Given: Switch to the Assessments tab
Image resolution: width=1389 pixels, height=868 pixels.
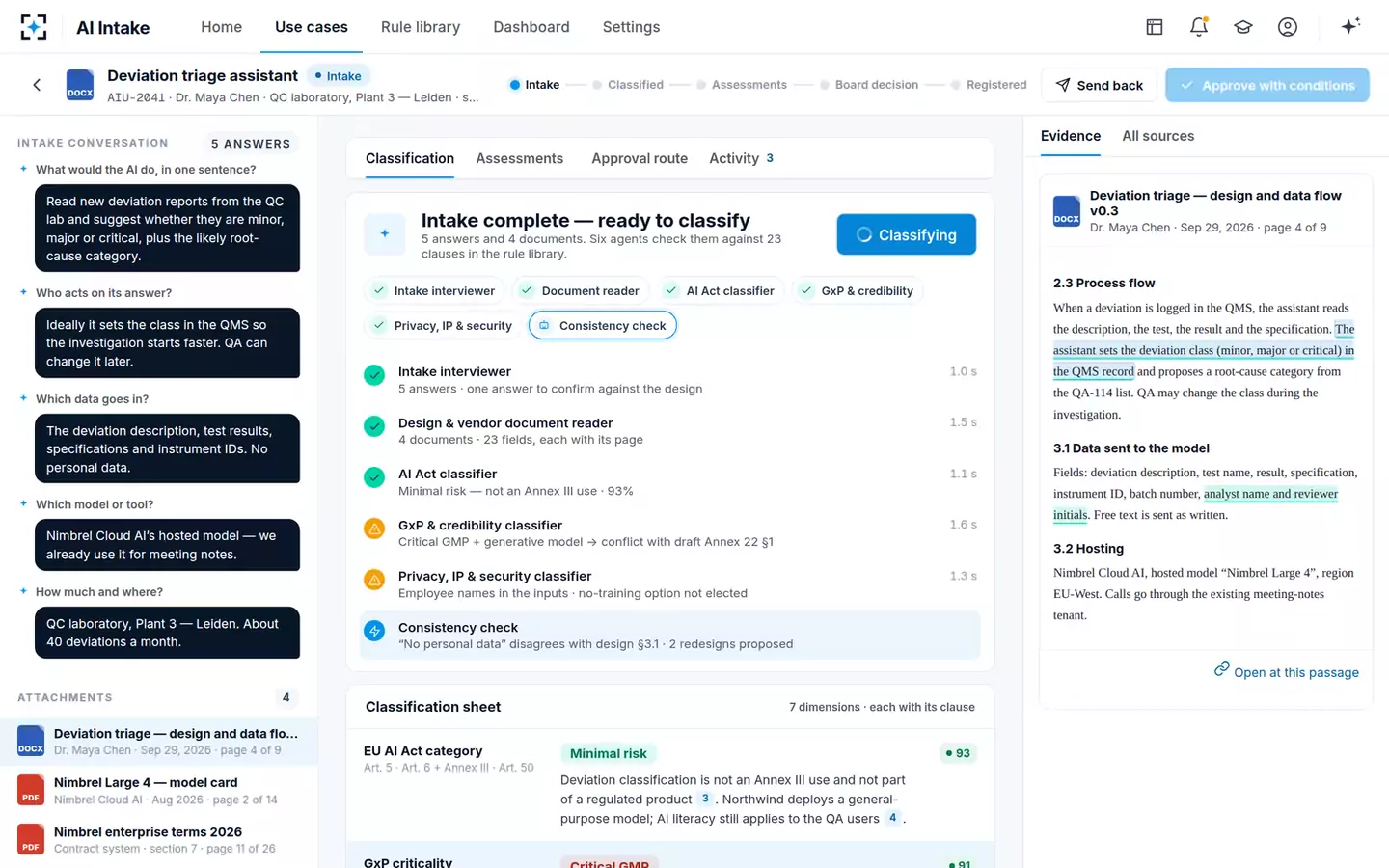Looking at the screenshot, I should [519, 158].
